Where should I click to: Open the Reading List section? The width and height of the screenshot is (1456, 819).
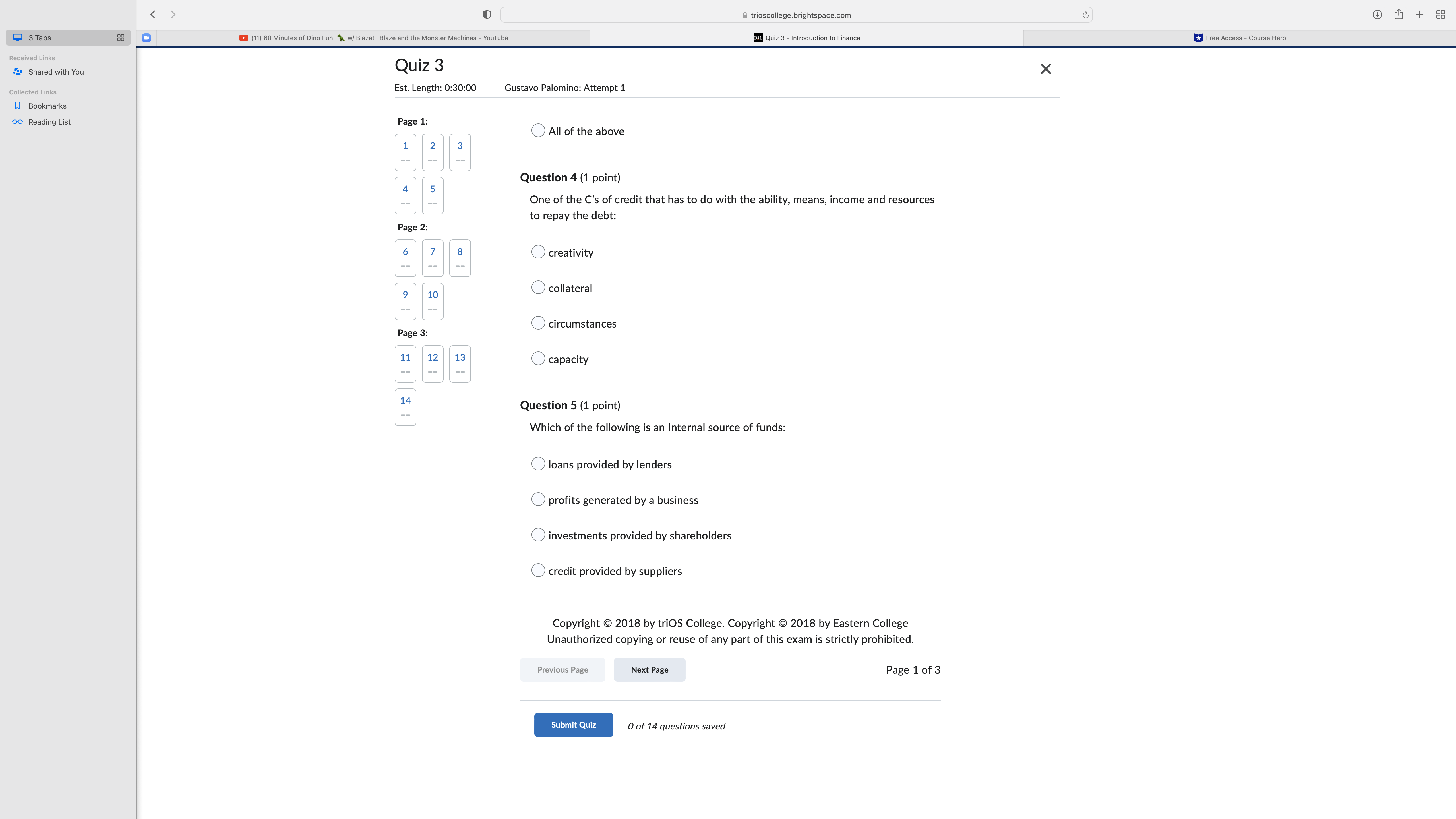coord(50,121)
